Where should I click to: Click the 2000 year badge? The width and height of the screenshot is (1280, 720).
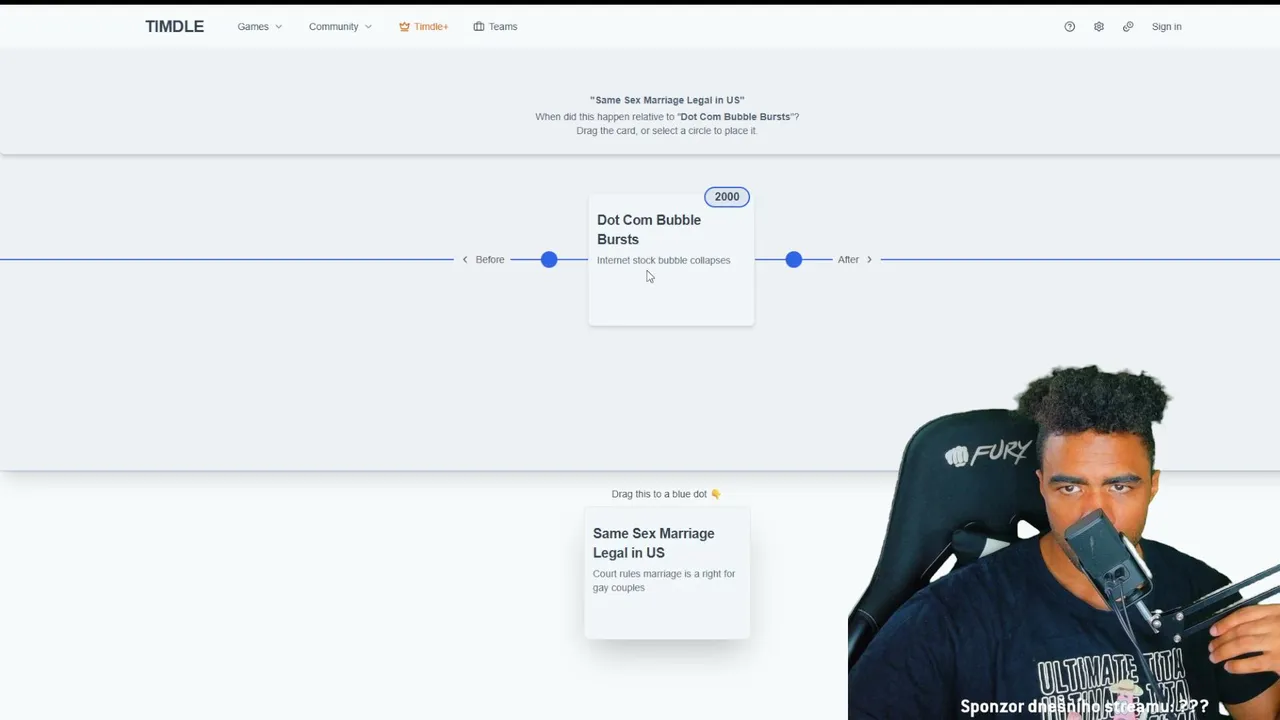(x=727, y=197)
